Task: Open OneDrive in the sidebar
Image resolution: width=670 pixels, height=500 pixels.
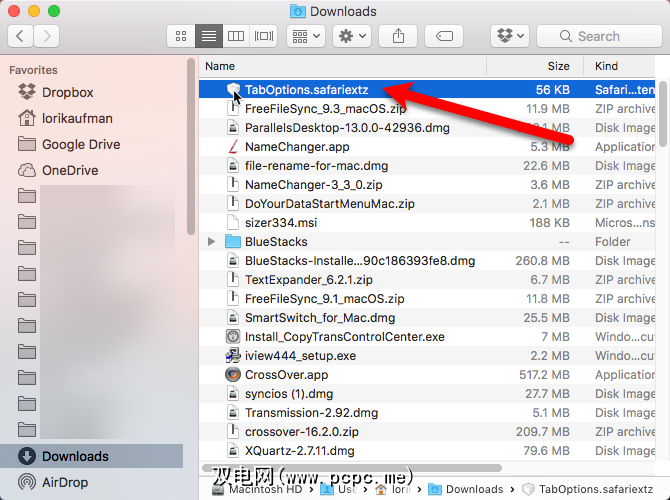Action: (70, 171)
